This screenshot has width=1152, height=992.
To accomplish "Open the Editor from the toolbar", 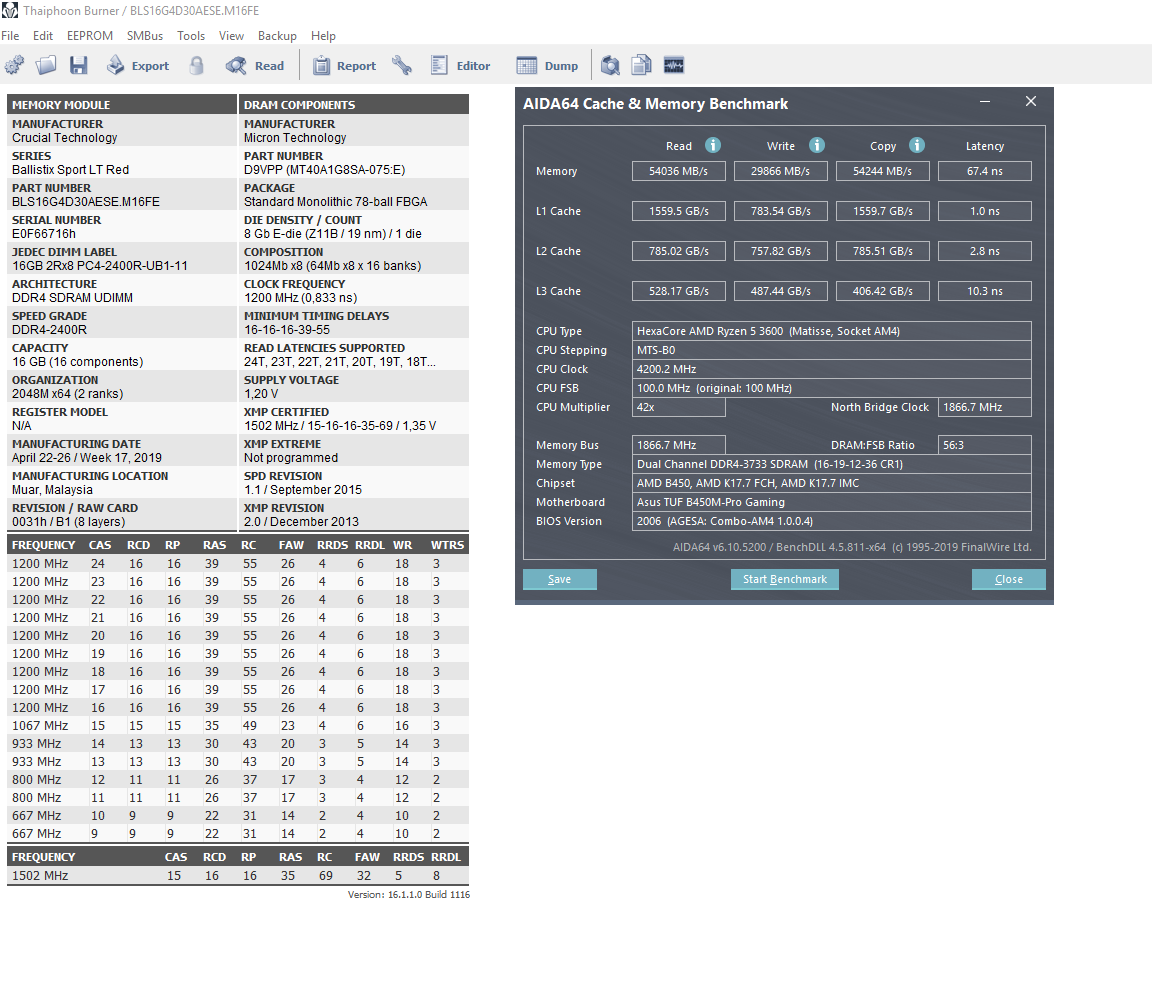I will pos(461,65).
